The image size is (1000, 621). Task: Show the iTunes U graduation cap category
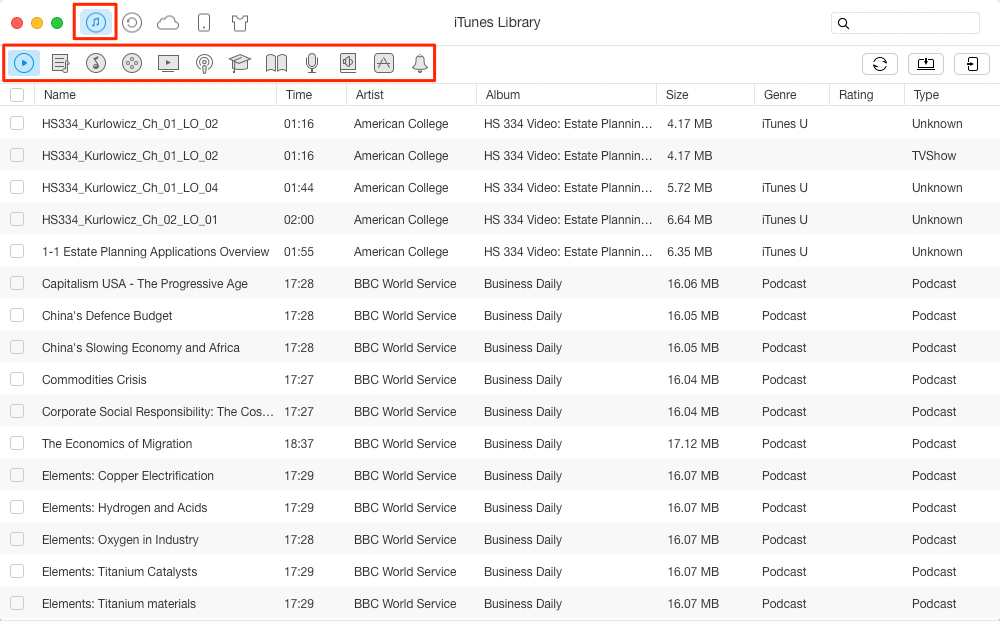coord(240,63)
